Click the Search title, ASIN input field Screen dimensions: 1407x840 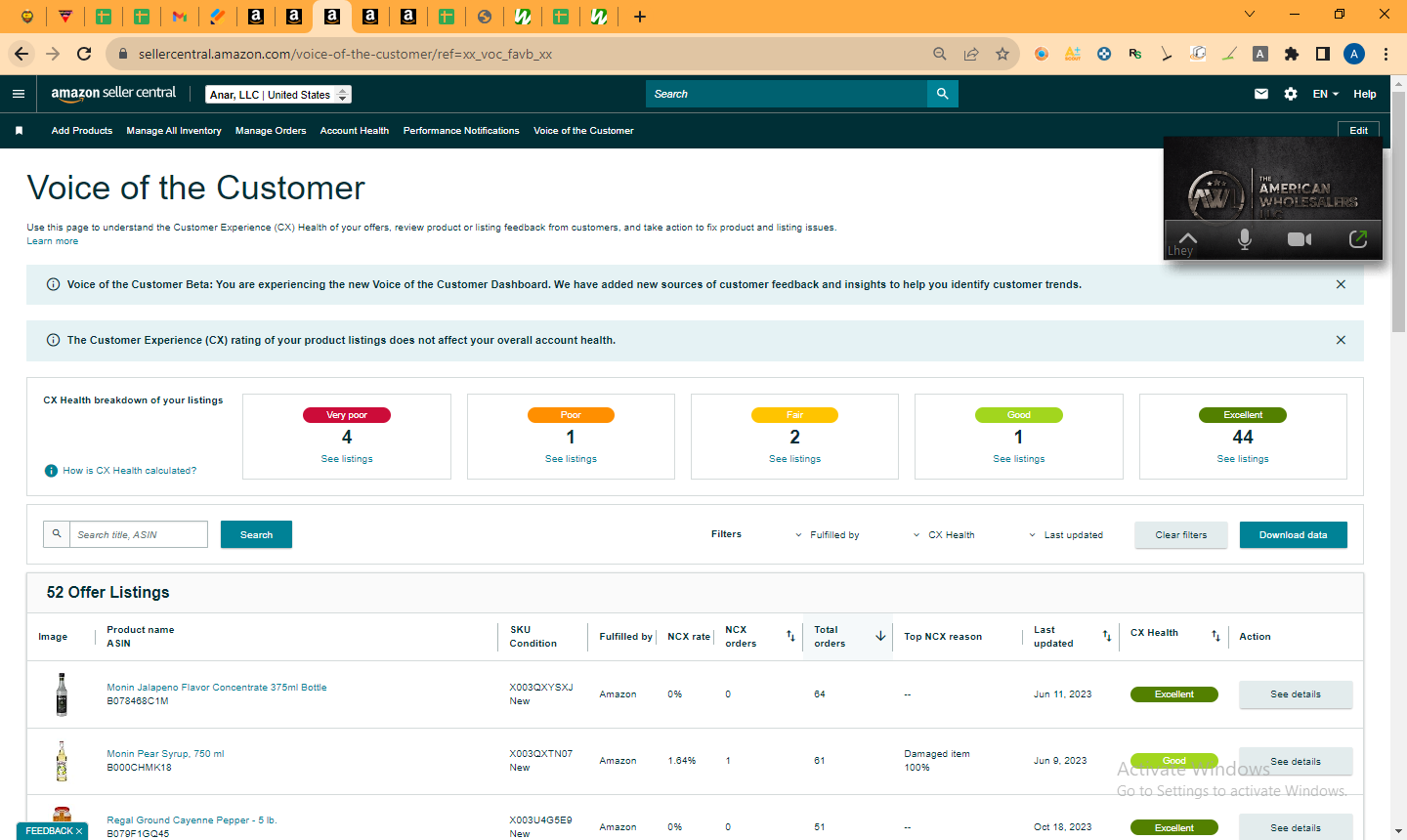139,534
